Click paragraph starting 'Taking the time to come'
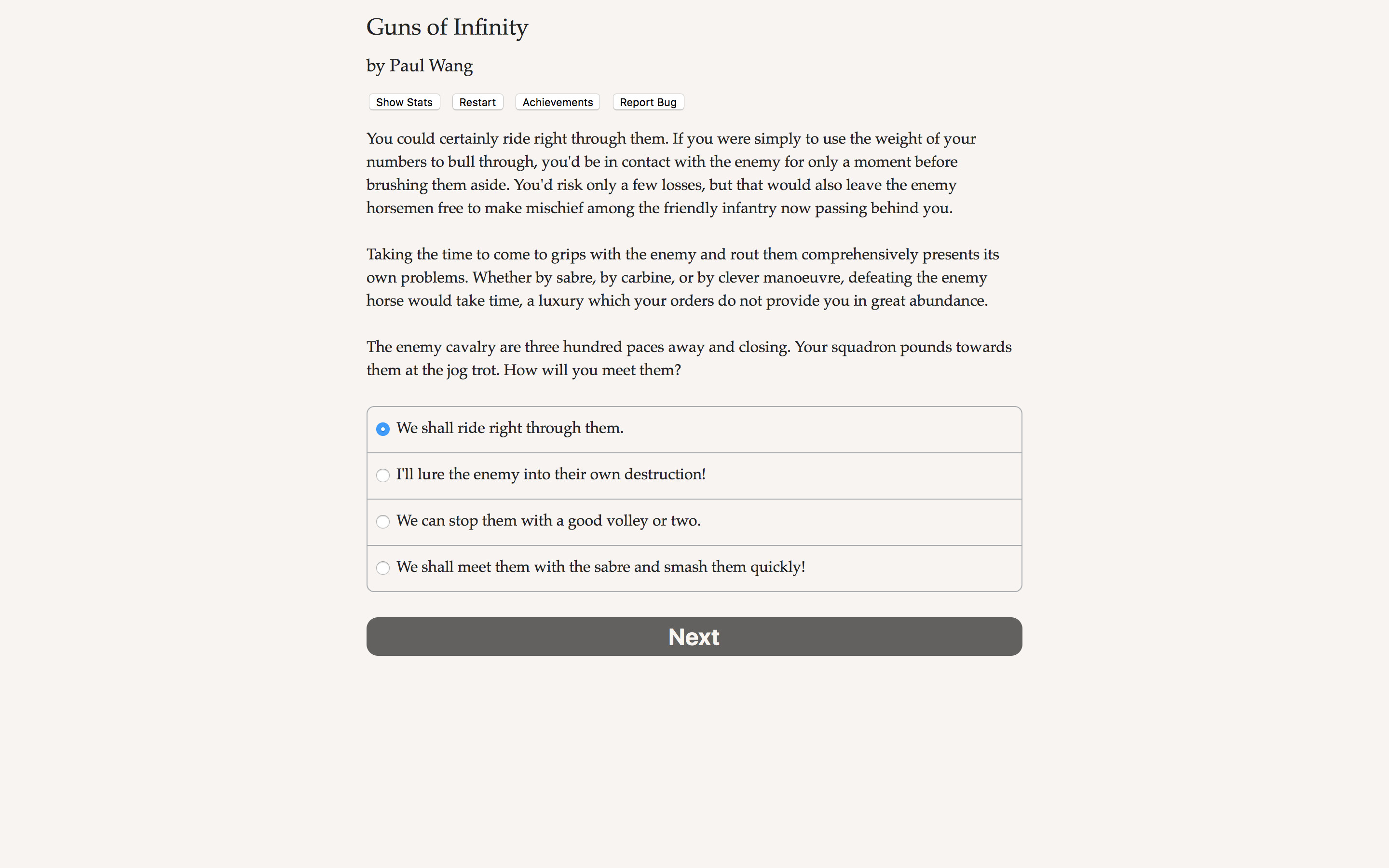The width and height of the screenshot is (1389, 868). 683,277
